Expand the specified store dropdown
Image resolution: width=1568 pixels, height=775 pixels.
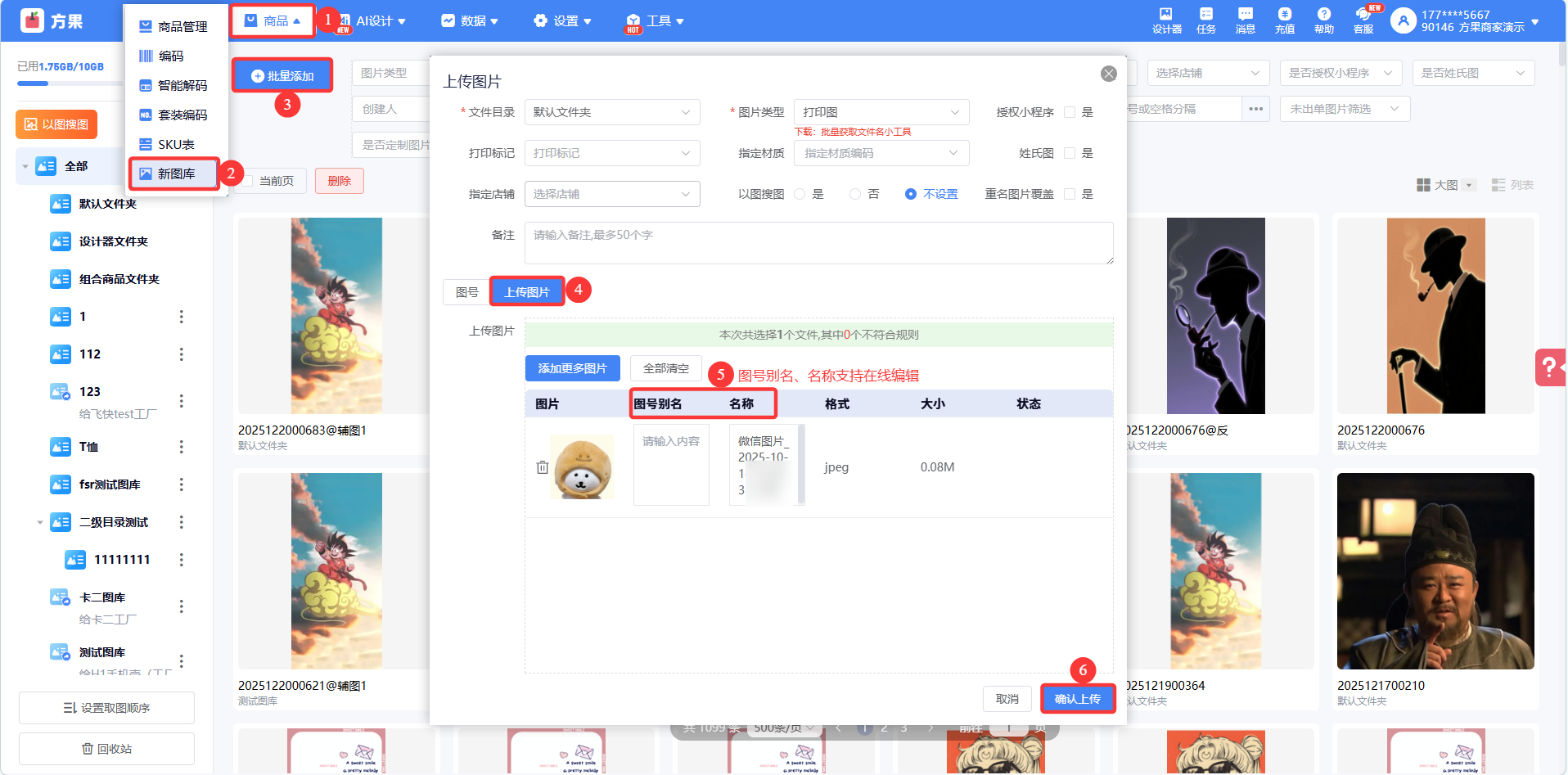pyautogui.click(x=611, y=194)
